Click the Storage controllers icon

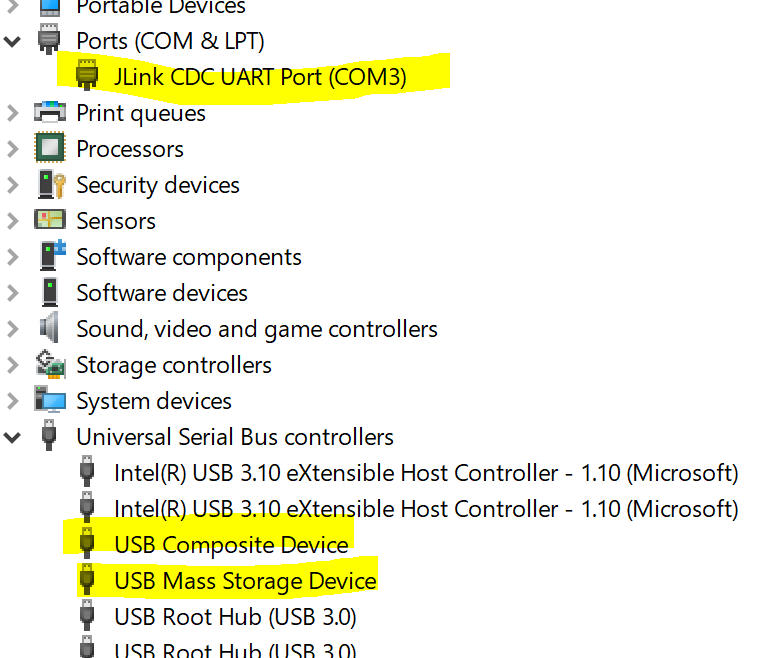click(x=51, y=364)
